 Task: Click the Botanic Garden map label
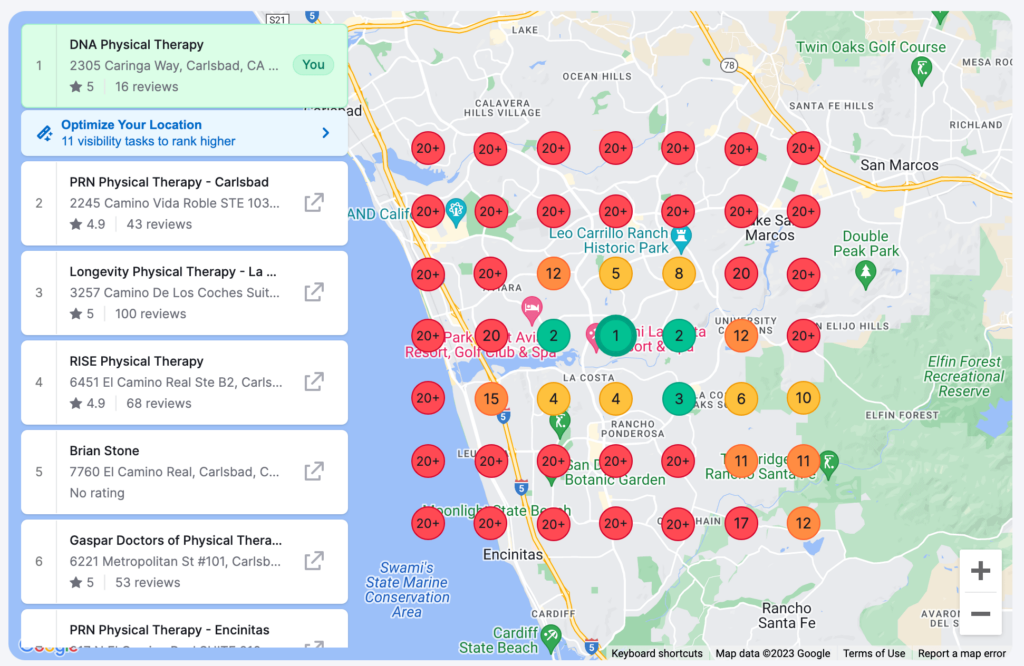[615, 480]
